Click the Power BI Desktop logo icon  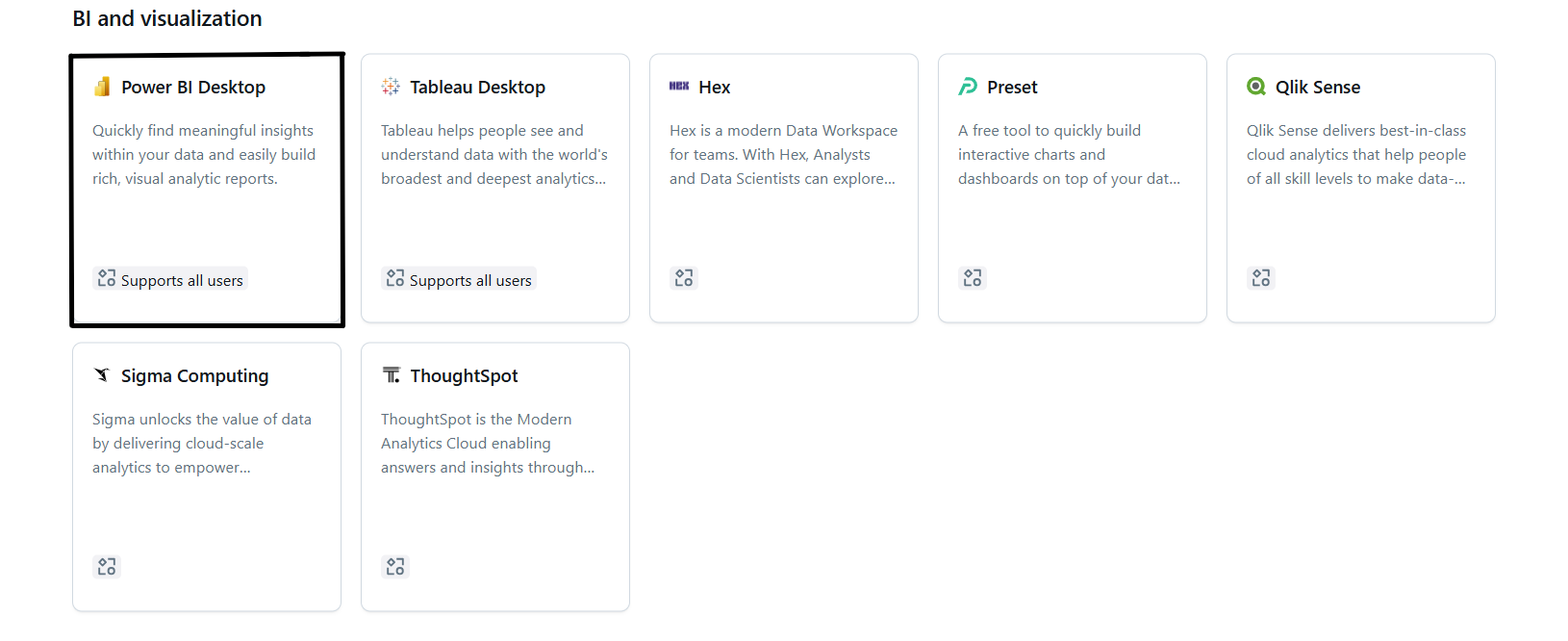[x=102, y=88]
